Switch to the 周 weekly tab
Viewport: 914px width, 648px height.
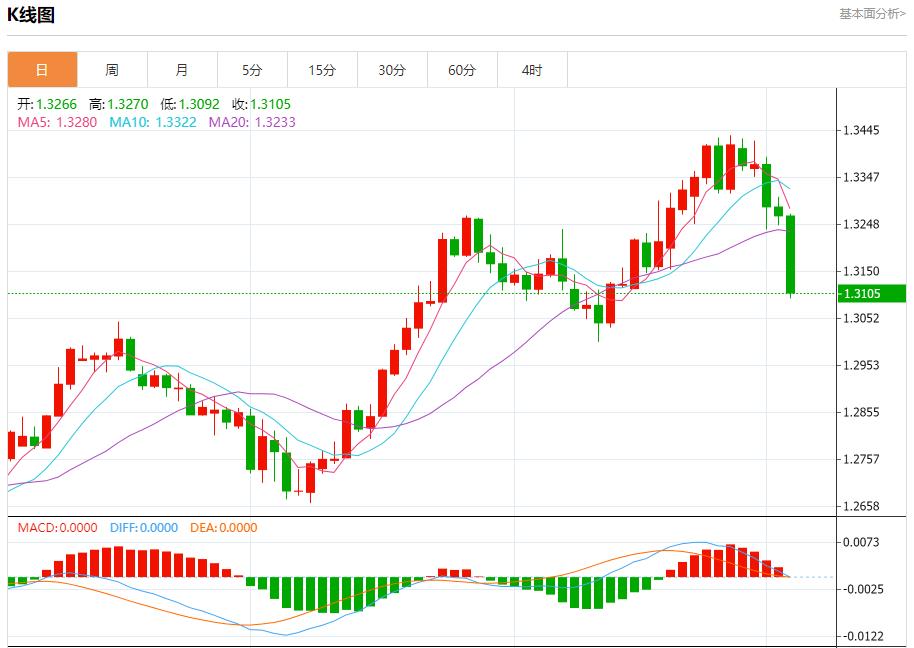click(x=112, y=70)
